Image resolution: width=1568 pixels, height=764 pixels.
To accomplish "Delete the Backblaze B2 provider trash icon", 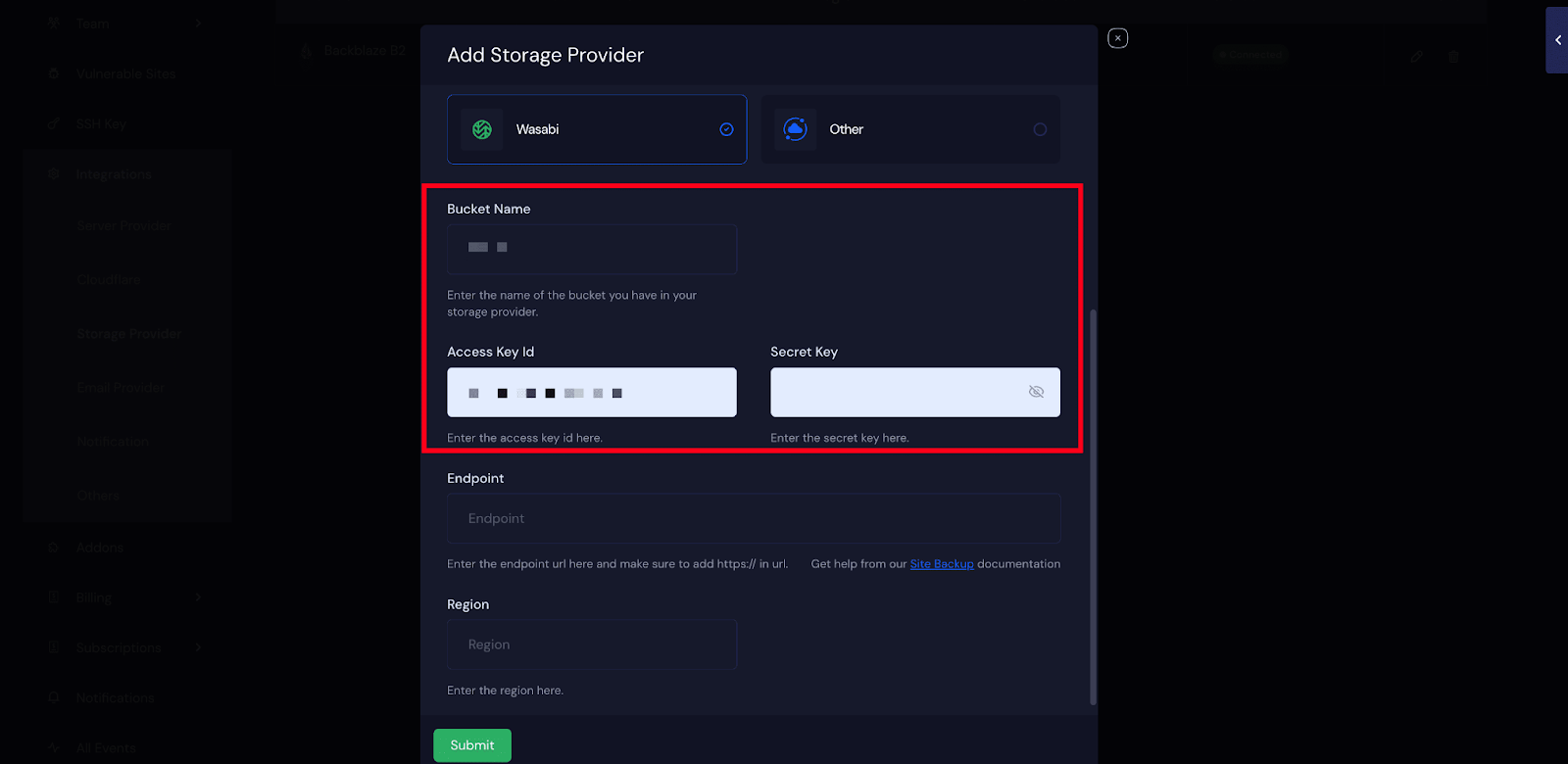I will click(x=1453, y=56).
